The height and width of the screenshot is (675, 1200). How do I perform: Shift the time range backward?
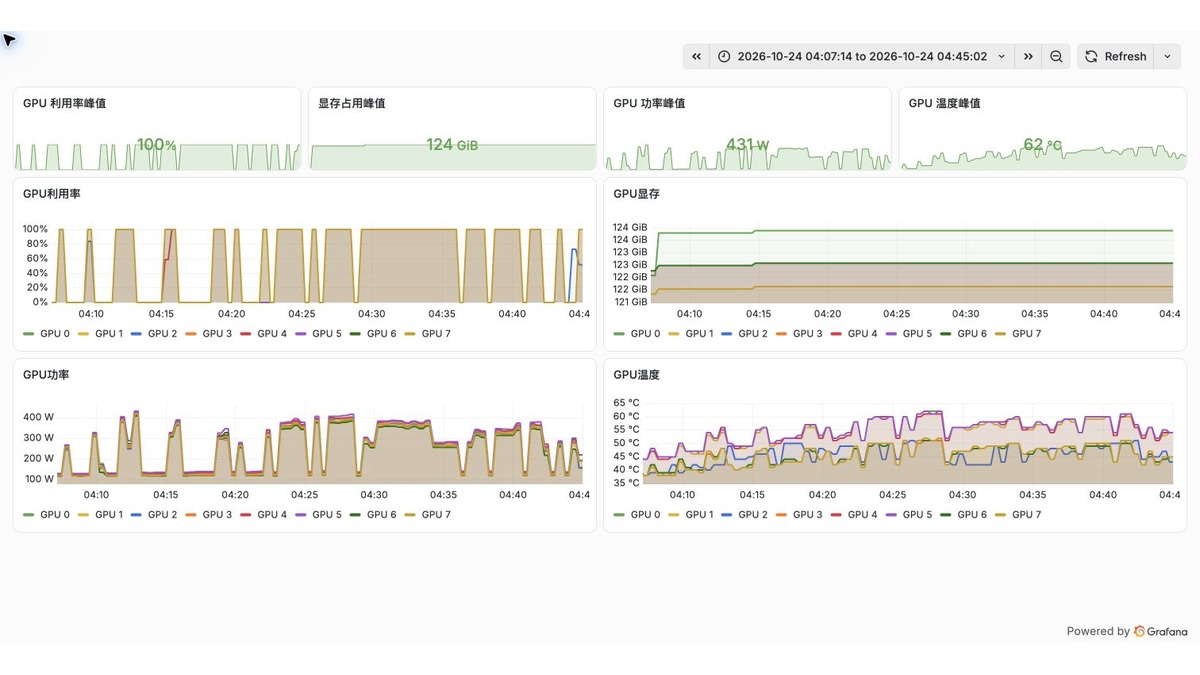[697, 57]
